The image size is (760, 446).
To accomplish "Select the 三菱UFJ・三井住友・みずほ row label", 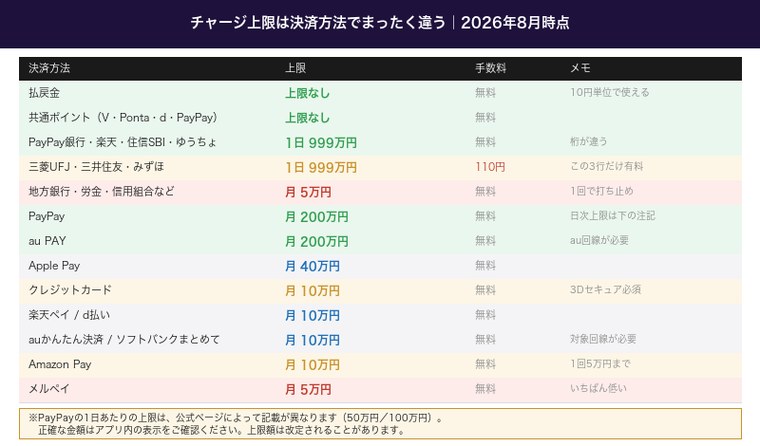I will (x=96, y=167).
